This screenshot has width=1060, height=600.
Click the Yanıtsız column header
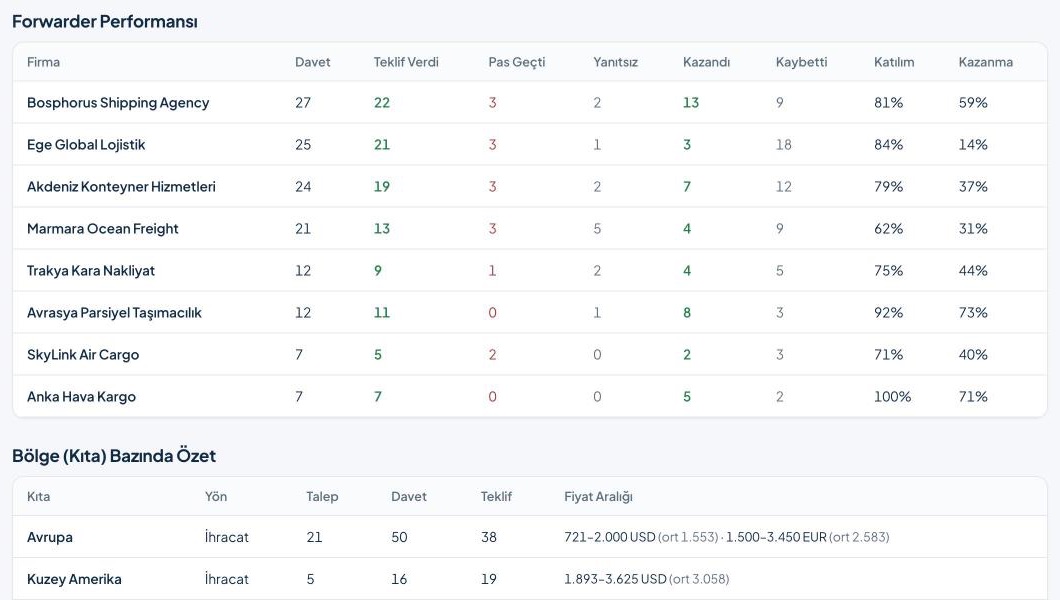coord(615,62)
